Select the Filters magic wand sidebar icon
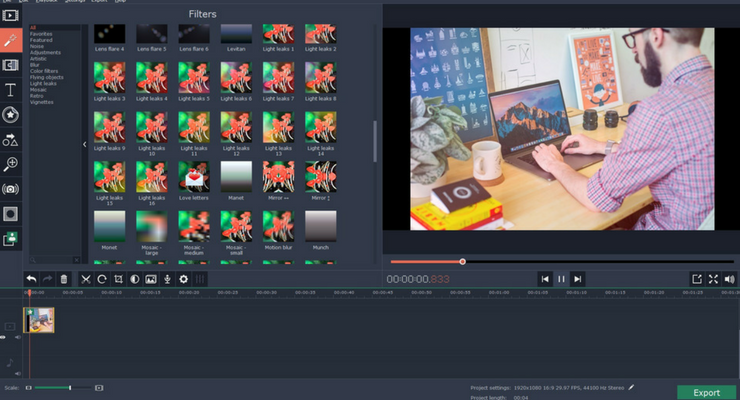 tap(10, 41)
